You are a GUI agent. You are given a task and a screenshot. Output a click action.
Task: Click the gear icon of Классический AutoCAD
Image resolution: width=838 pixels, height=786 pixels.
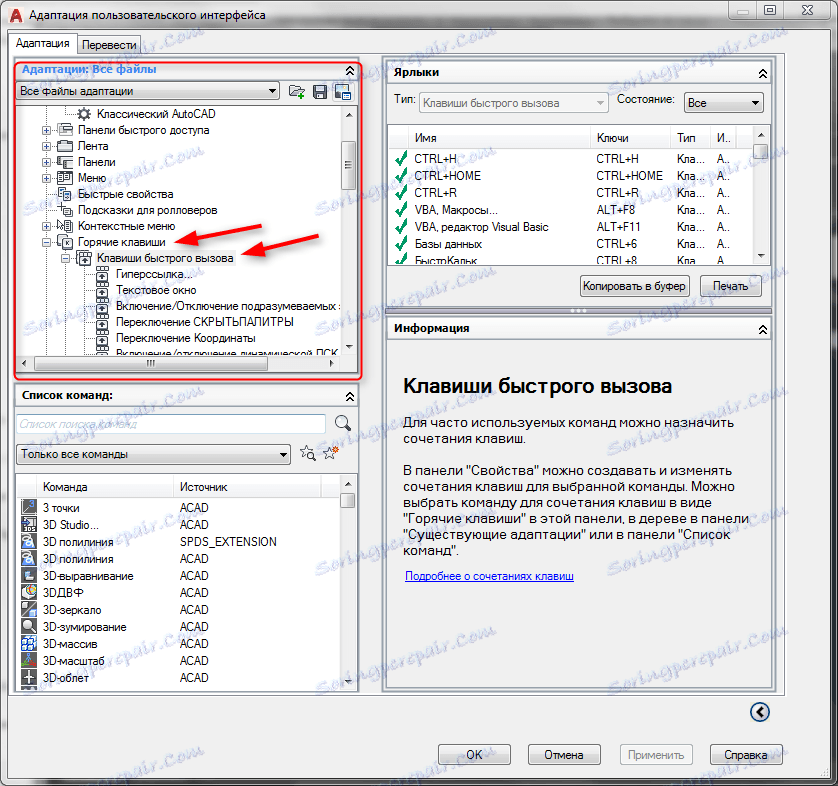[x=84, y=114]
